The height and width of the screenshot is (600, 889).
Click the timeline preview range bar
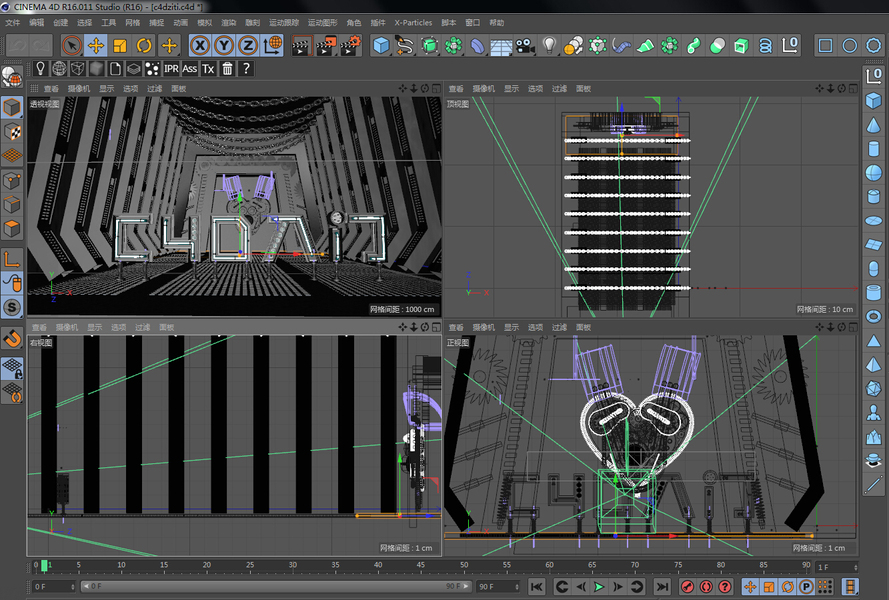(x=276, y=586)
